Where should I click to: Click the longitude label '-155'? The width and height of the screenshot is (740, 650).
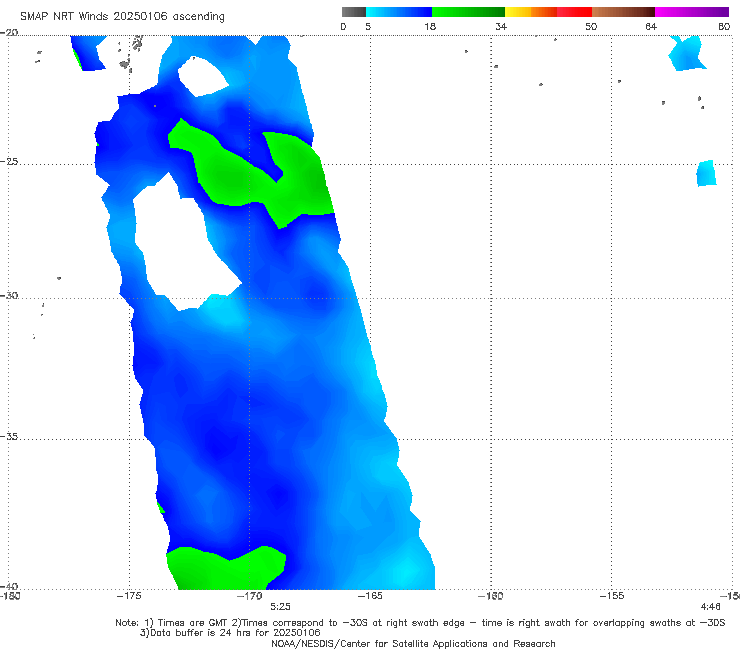point(612,596)
